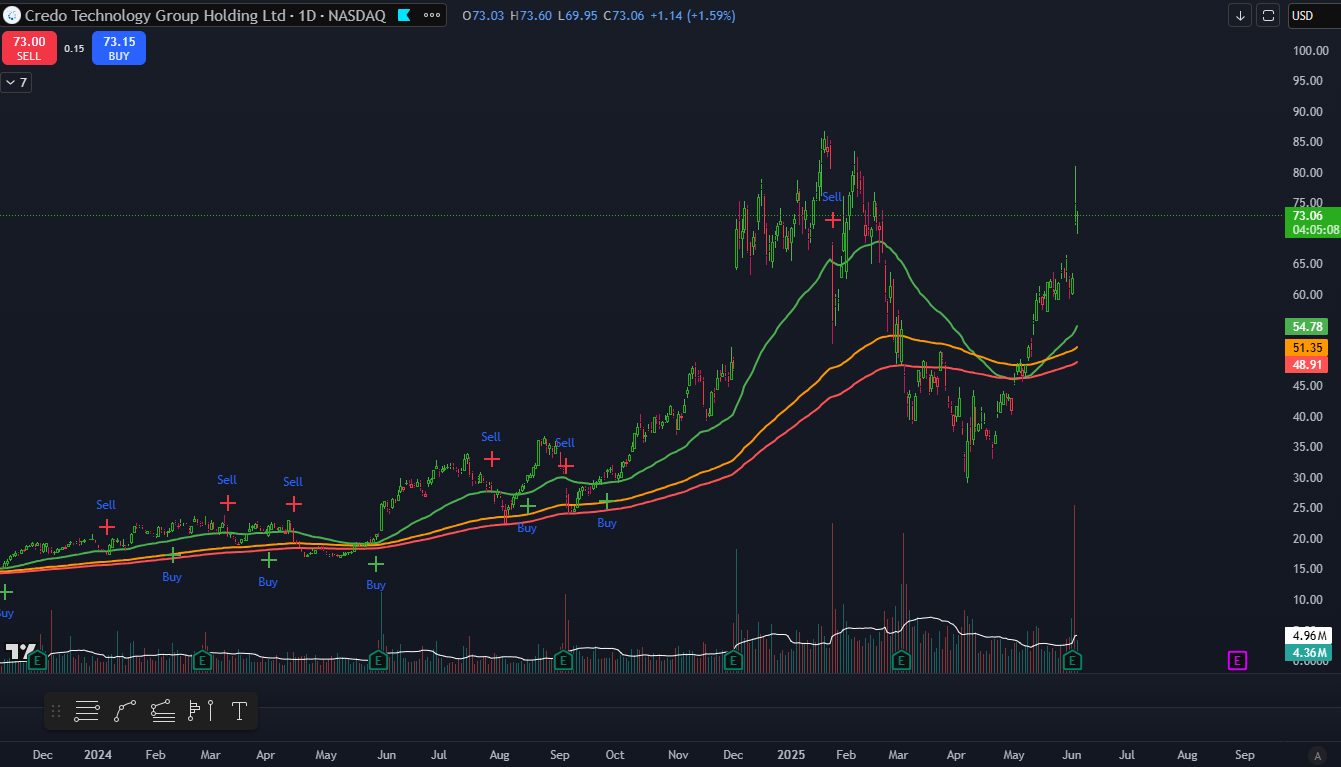Click the Nov label on time axis
The height and width of the screenshot is (767, 1341).
pos(678,755)
